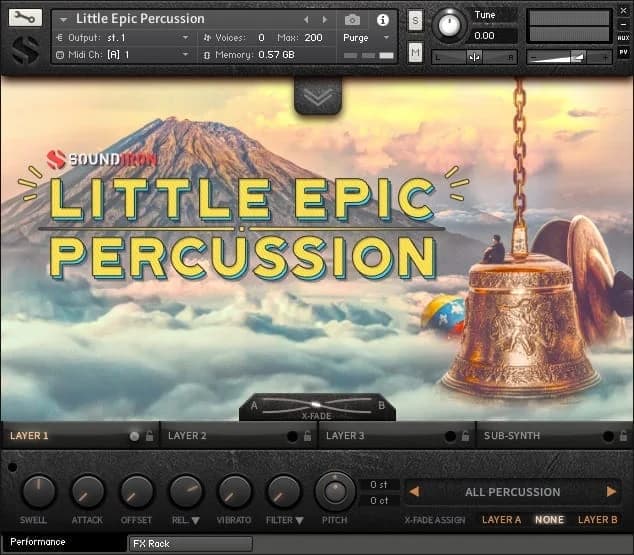
Task: Click the REL. release knob
Action: pos(186,492)
